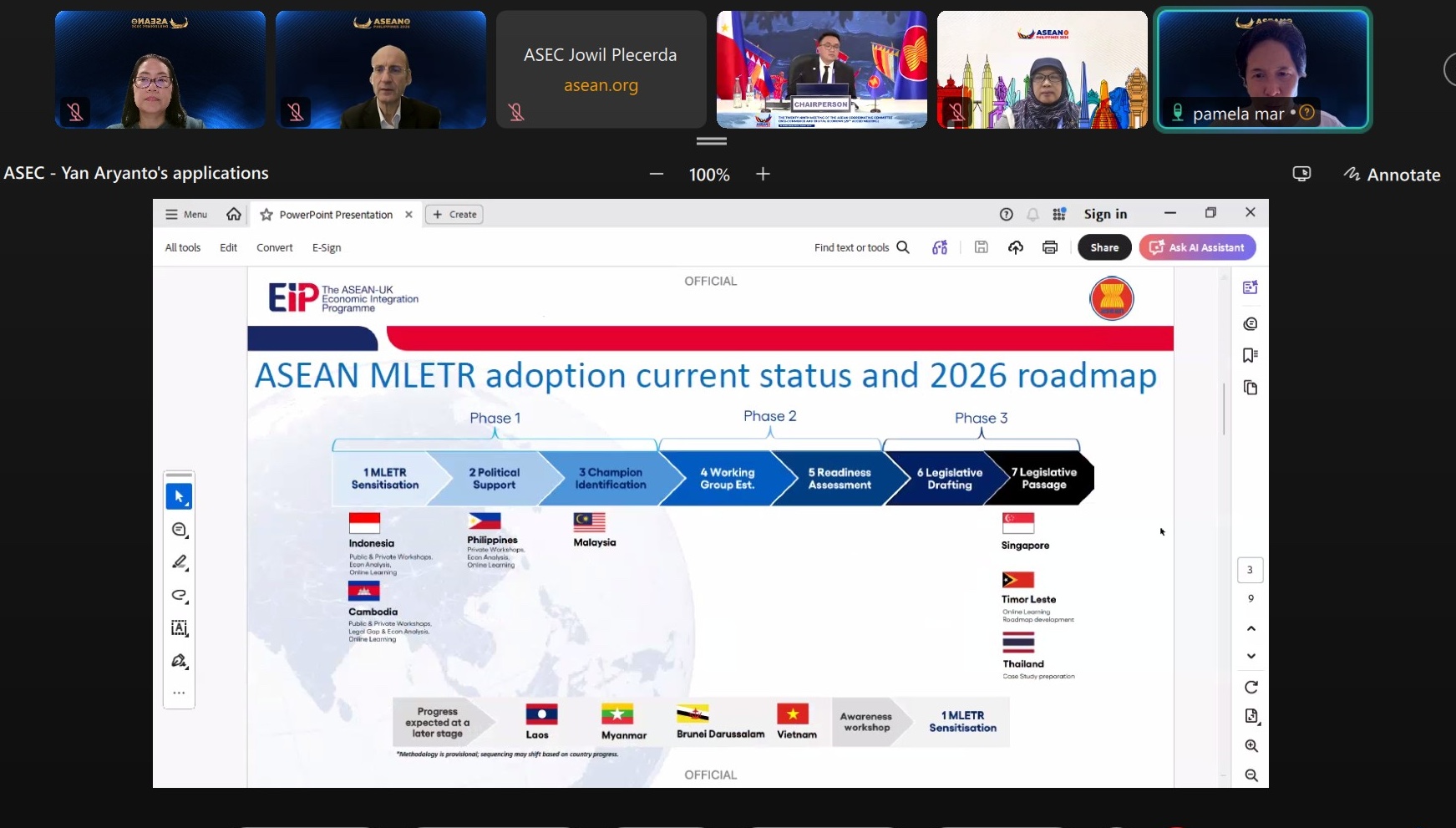Click the "4 Working Group Est." arrow on slide
Screen dimensions: 1456x828
click(728, 478)
